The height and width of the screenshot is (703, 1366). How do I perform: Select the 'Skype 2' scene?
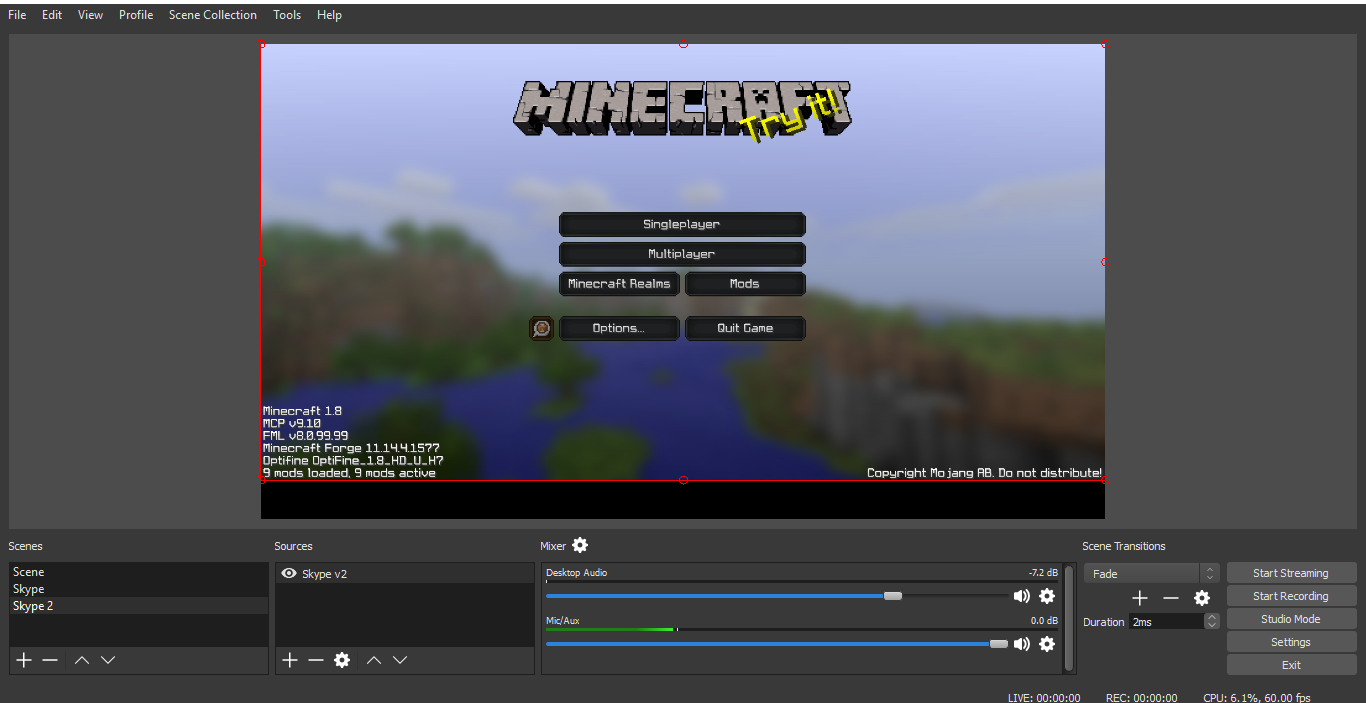point(139,606)
